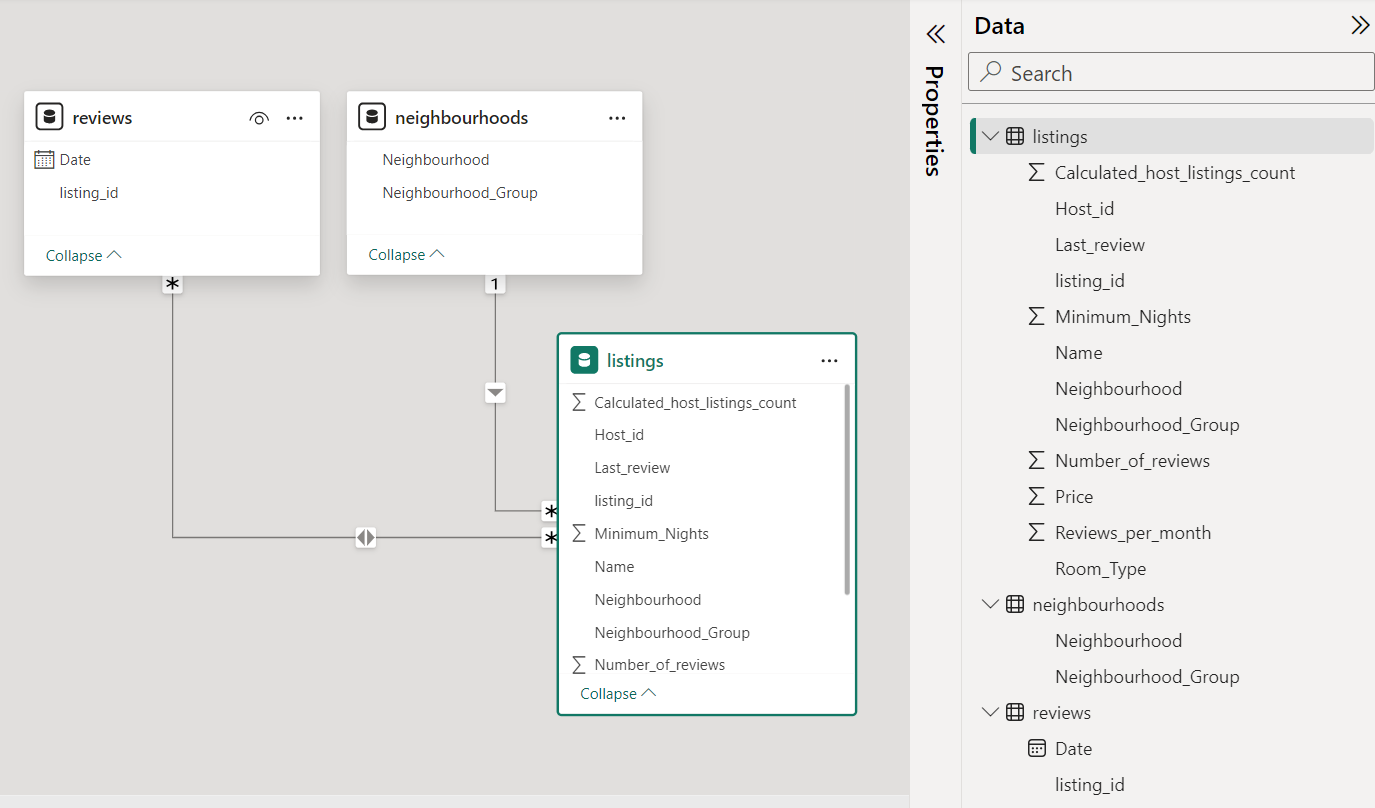Click the table icon on the neighbourhoods card

(373, 116)
